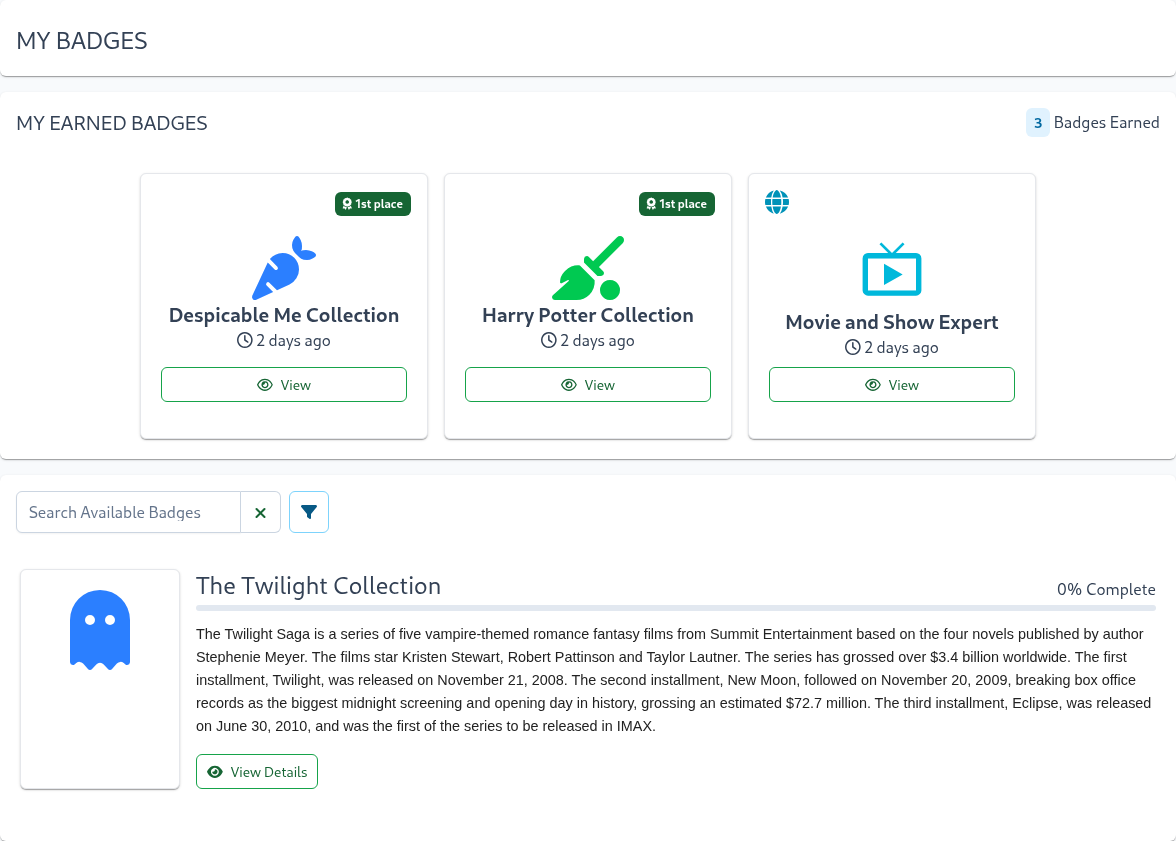1176x841 pixels.
Task: Focus the Search Available Badges field
Action: [128, 512]
